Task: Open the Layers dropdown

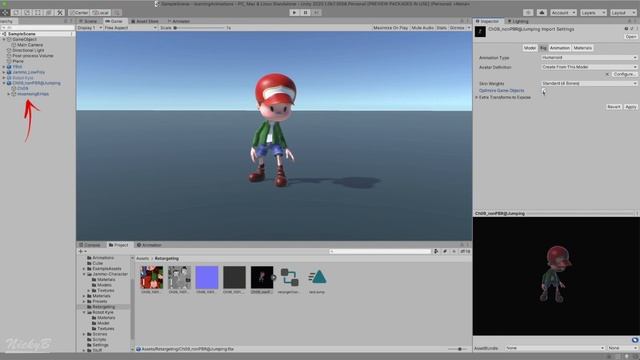Action: (592, 13)
